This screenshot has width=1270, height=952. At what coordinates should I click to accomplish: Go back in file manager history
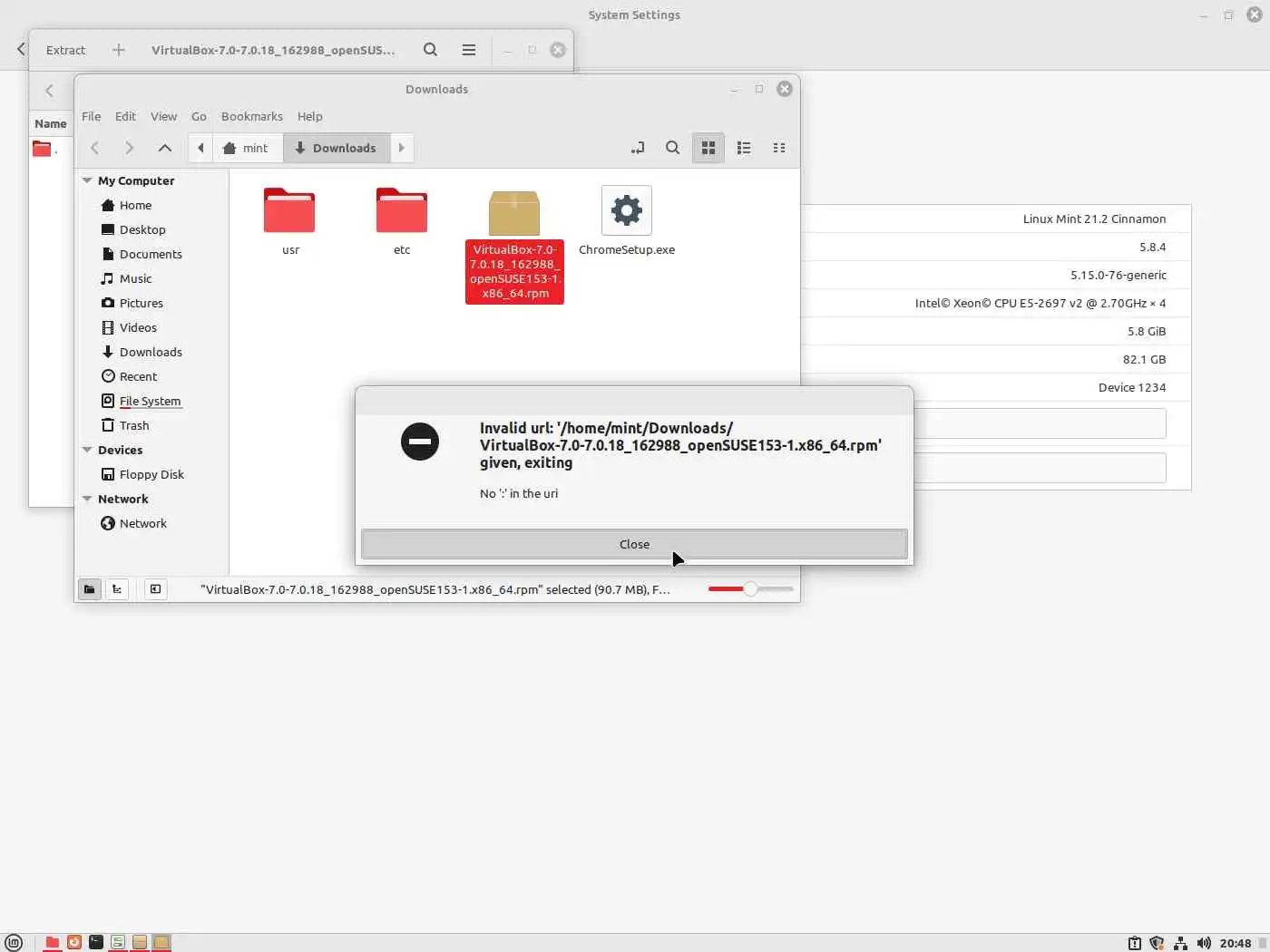(94, 148)
